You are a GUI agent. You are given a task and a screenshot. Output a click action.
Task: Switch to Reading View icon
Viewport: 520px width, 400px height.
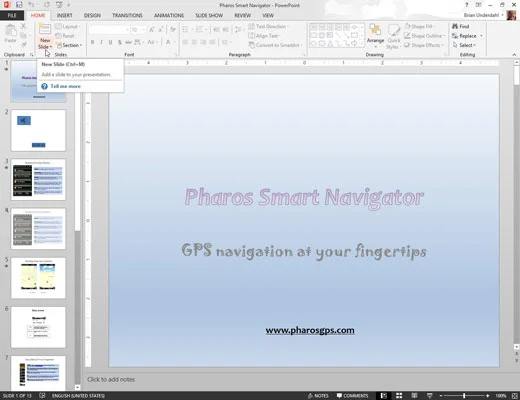pos(414,396)
